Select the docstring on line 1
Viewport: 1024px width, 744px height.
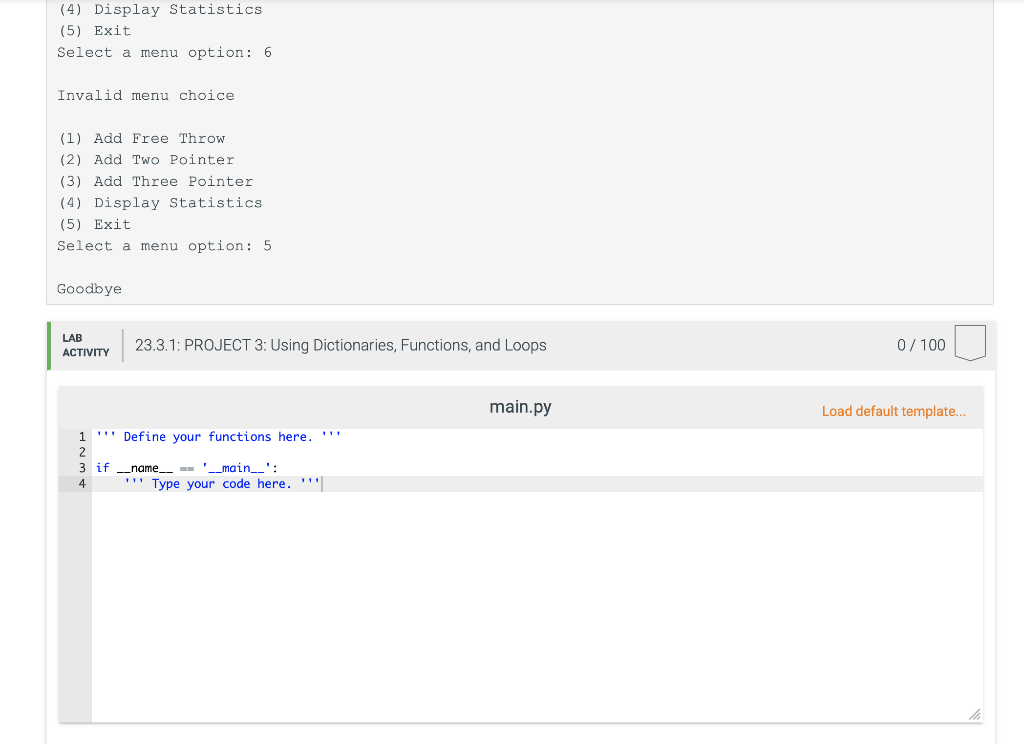(x=216, y=436)
